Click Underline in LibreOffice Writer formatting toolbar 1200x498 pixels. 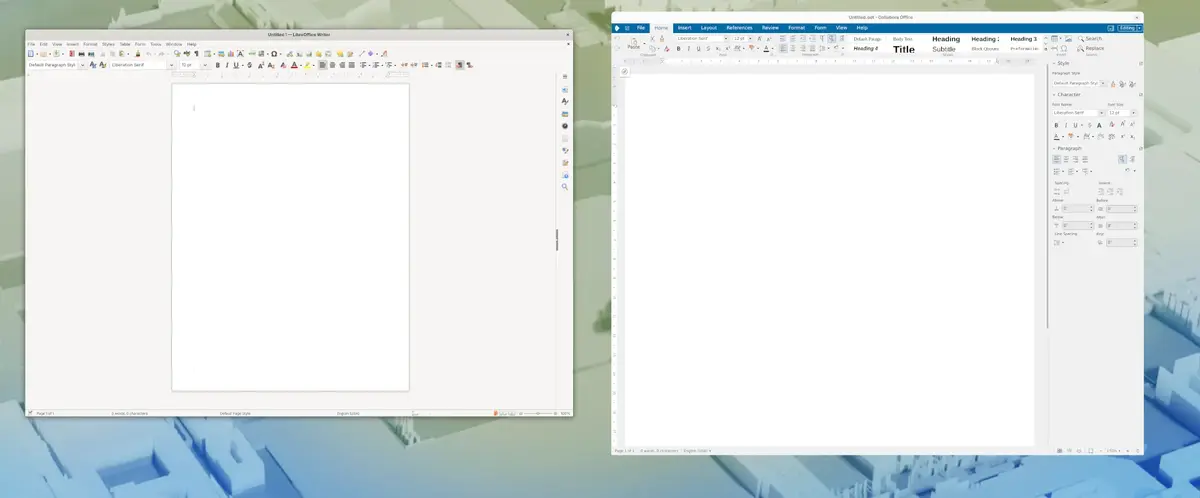click(236, 65)
